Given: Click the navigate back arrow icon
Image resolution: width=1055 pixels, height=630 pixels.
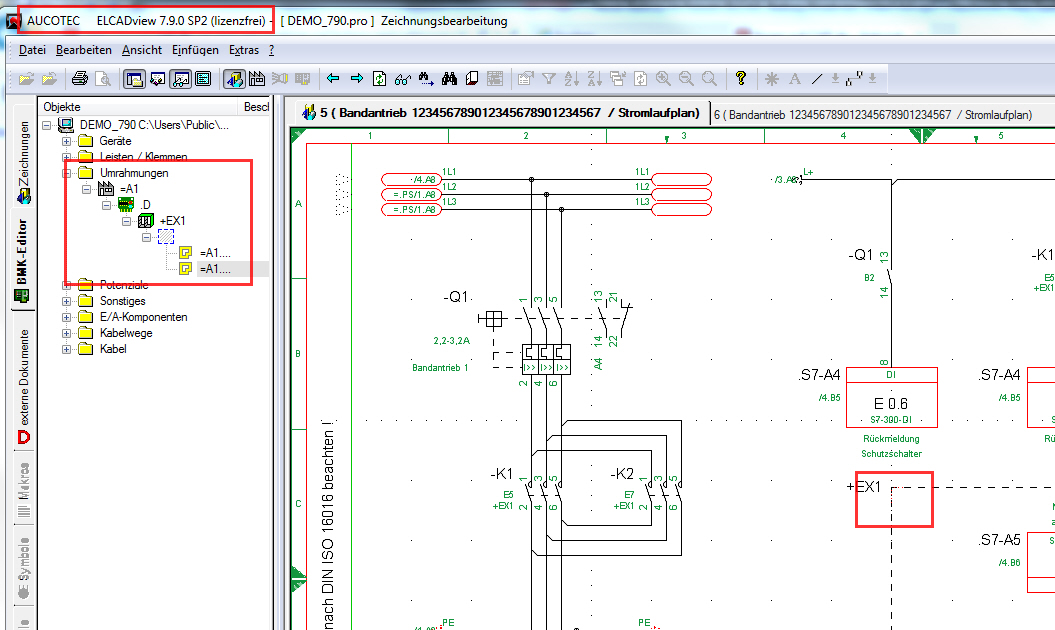Looking at the screenshot, I should [x=333, y=79].
